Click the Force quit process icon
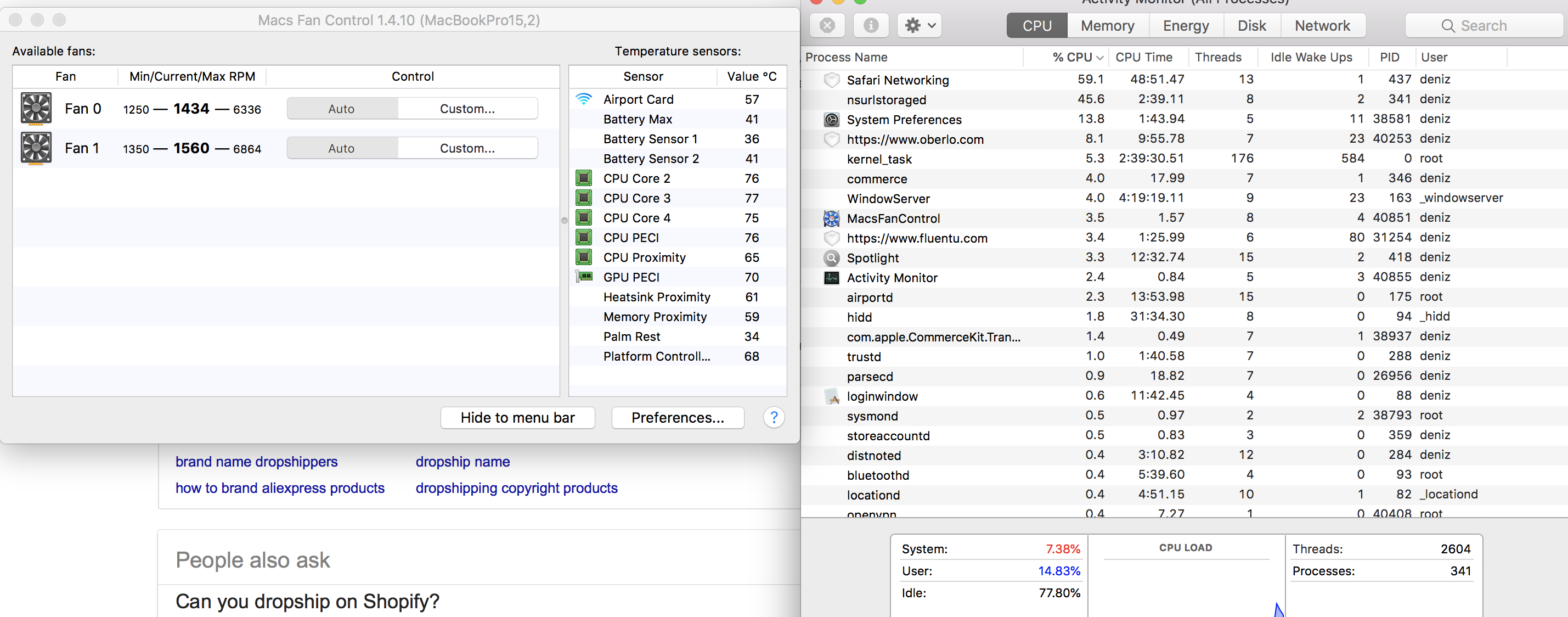The width and height of the screenshot is (1568, 617). (827, 26)
